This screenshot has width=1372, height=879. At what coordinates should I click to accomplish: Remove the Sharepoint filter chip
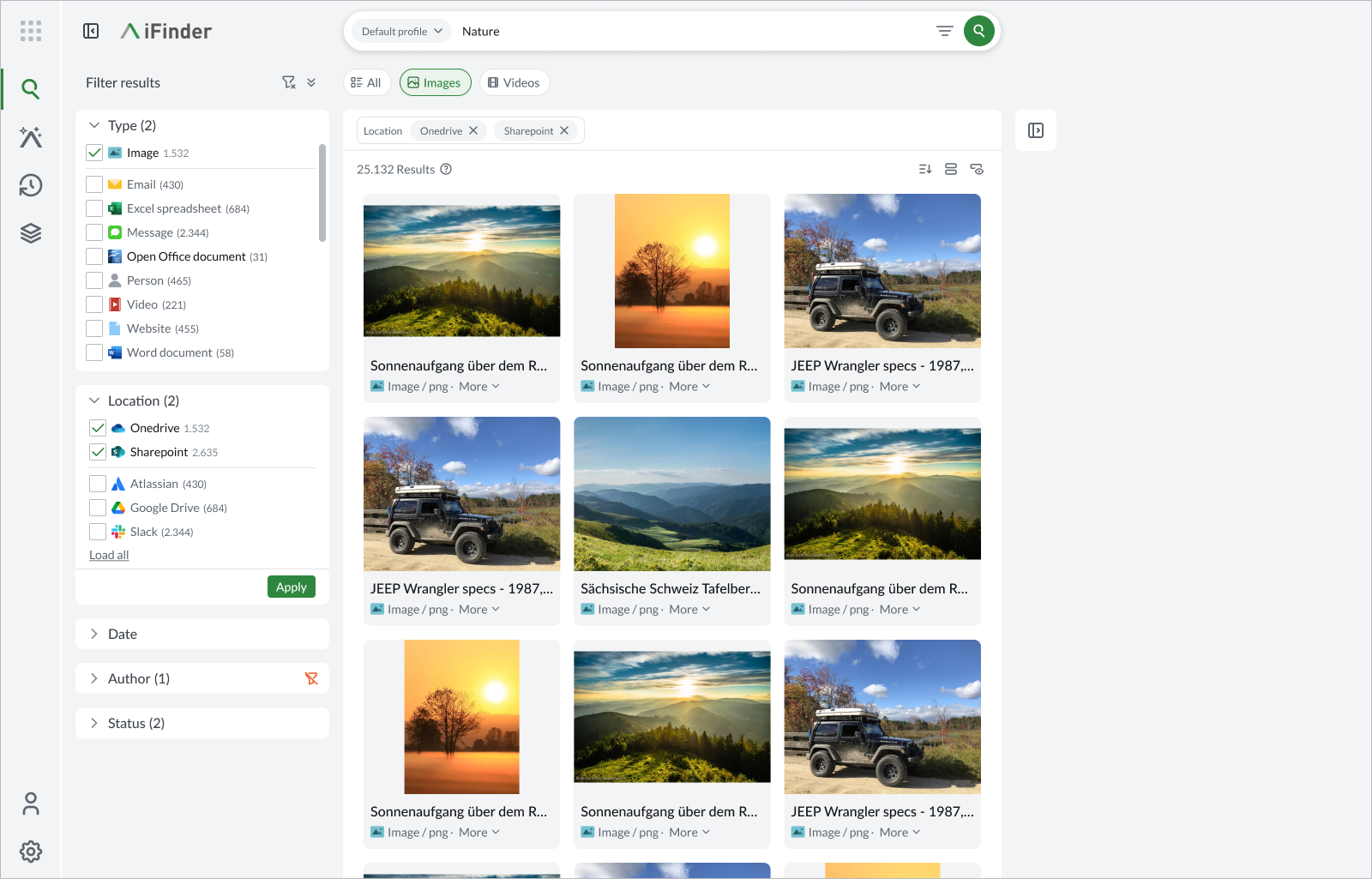(564, 130)
